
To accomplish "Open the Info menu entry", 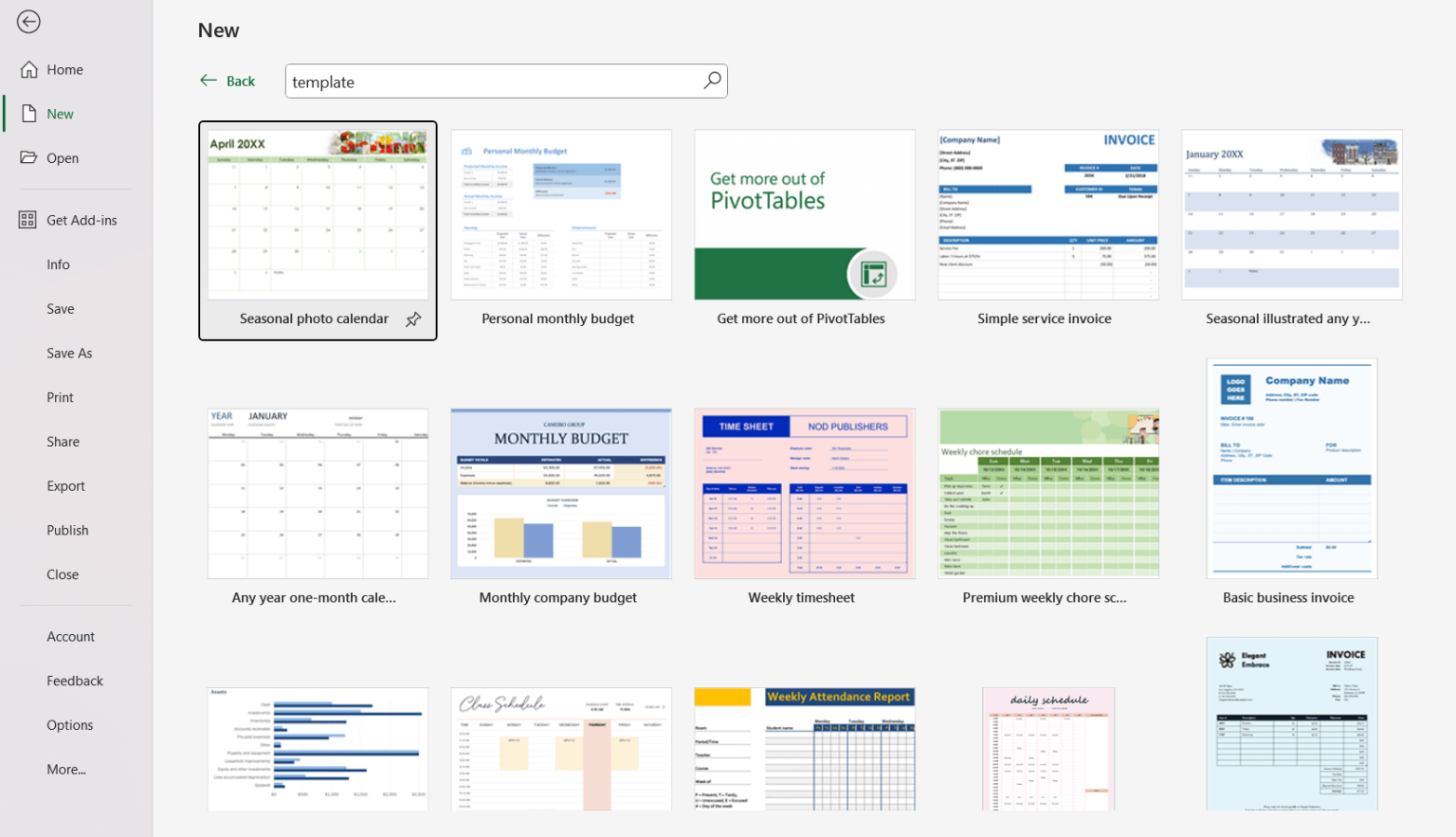I will 58,264.
